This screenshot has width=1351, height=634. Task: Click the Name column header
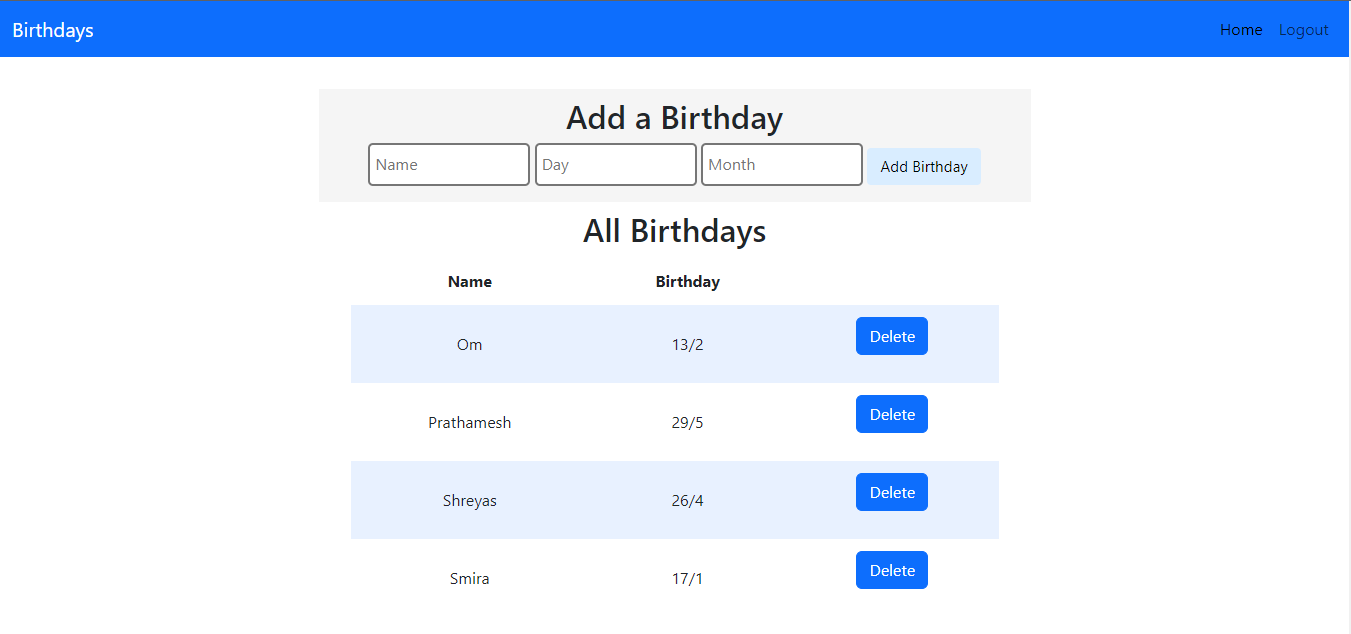point(470,282)
